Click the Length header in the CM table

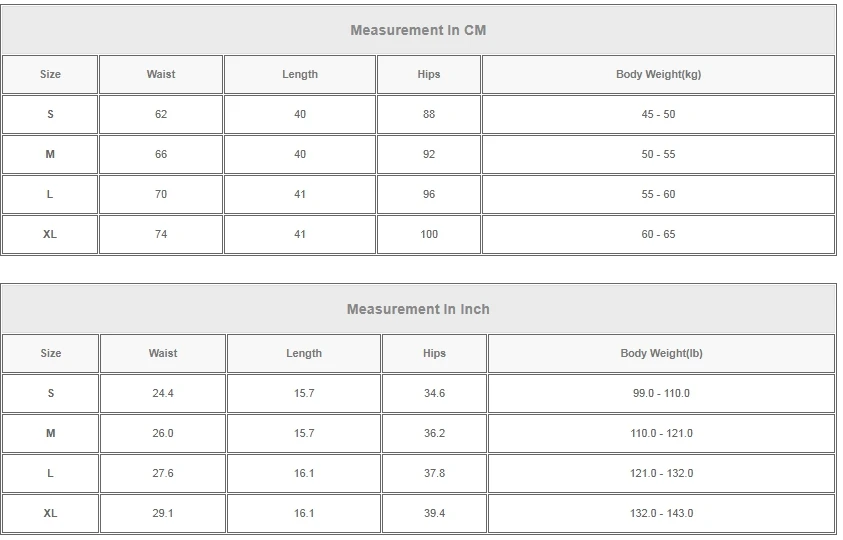tap(300, 74)
